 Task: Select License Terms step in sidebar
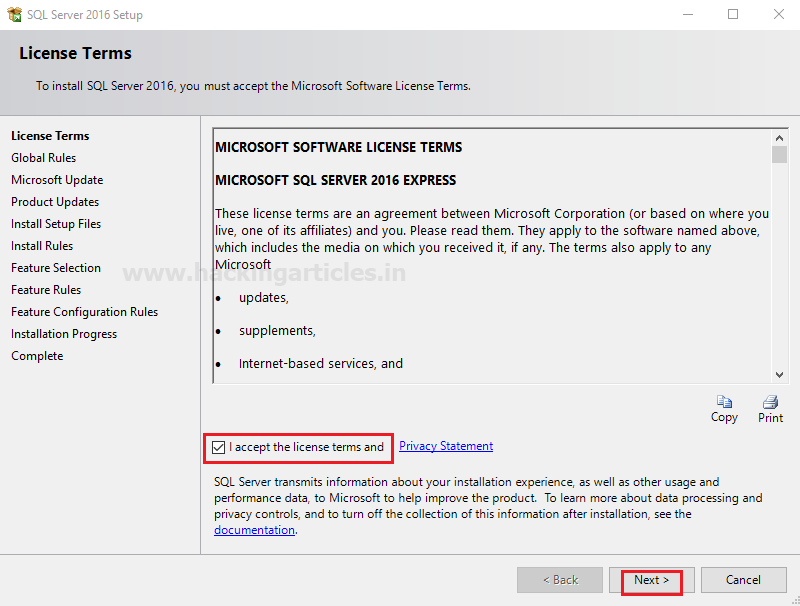pyautogui.click(x=50, y=136)
